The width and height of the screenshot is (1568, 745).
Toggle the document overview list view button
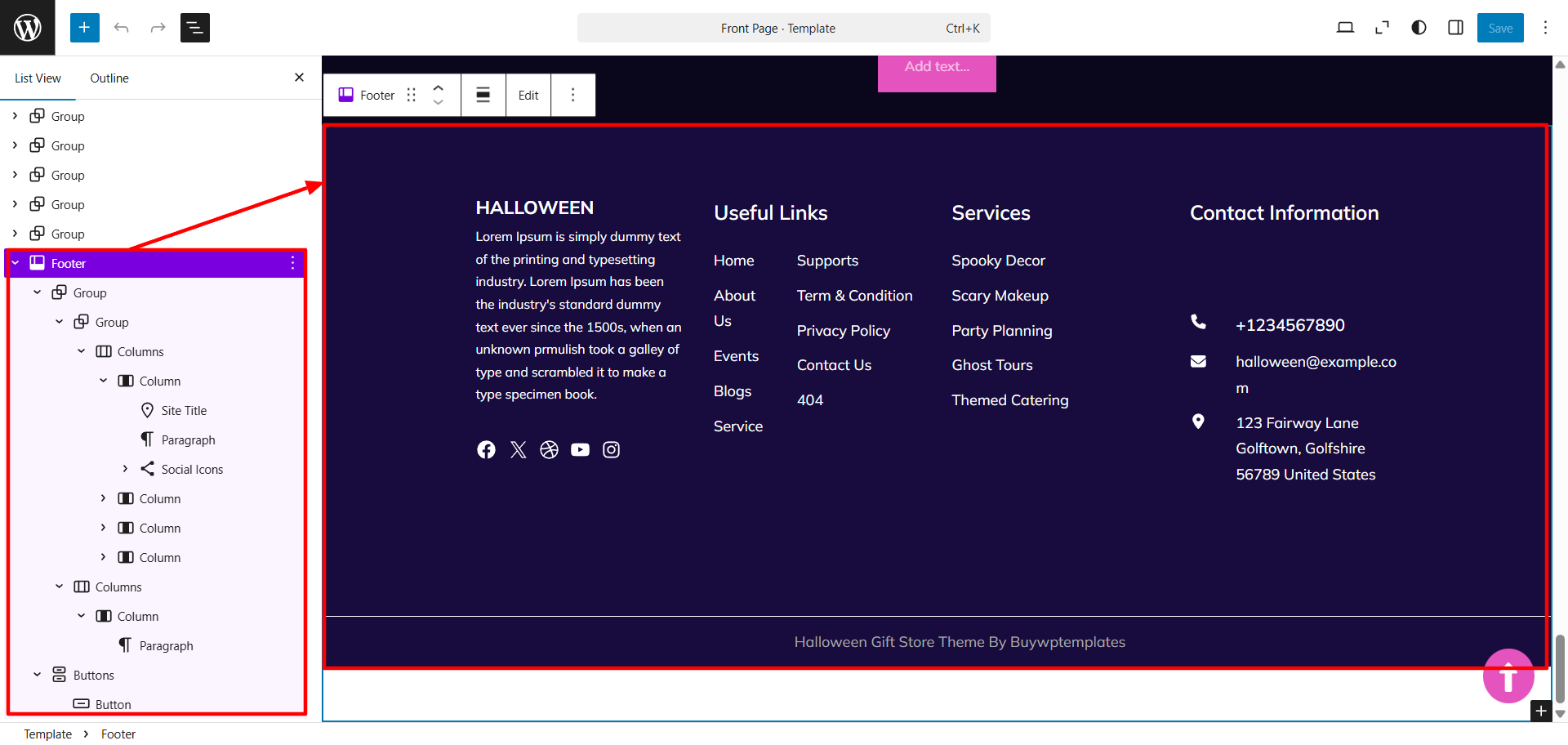click(194, 28)
